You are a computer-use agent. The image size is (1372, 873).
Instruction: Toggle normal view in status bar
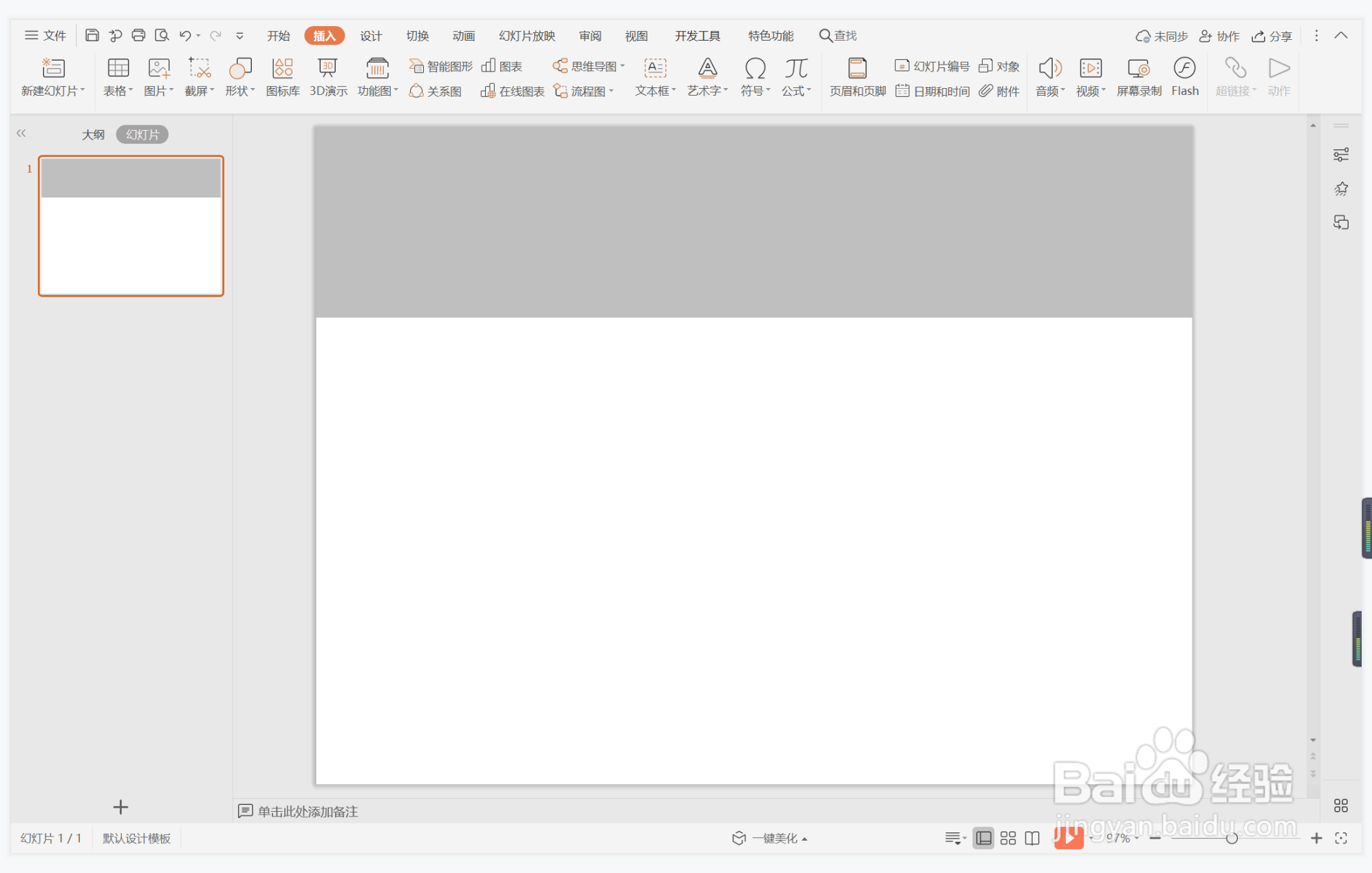(x=984, y=838)
